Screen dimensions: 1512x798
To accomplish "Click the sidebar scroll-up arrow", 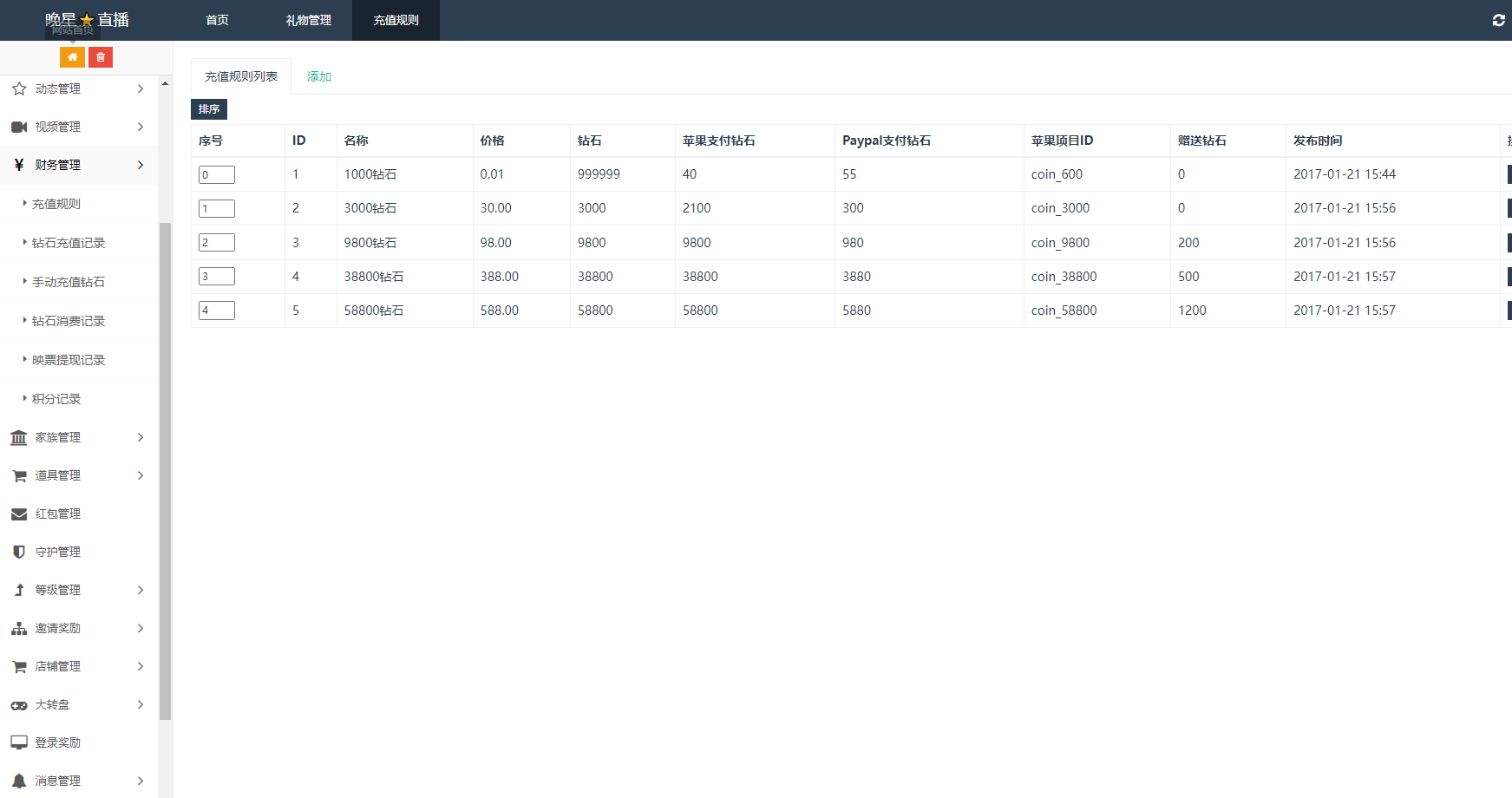I will pos(165,84).
